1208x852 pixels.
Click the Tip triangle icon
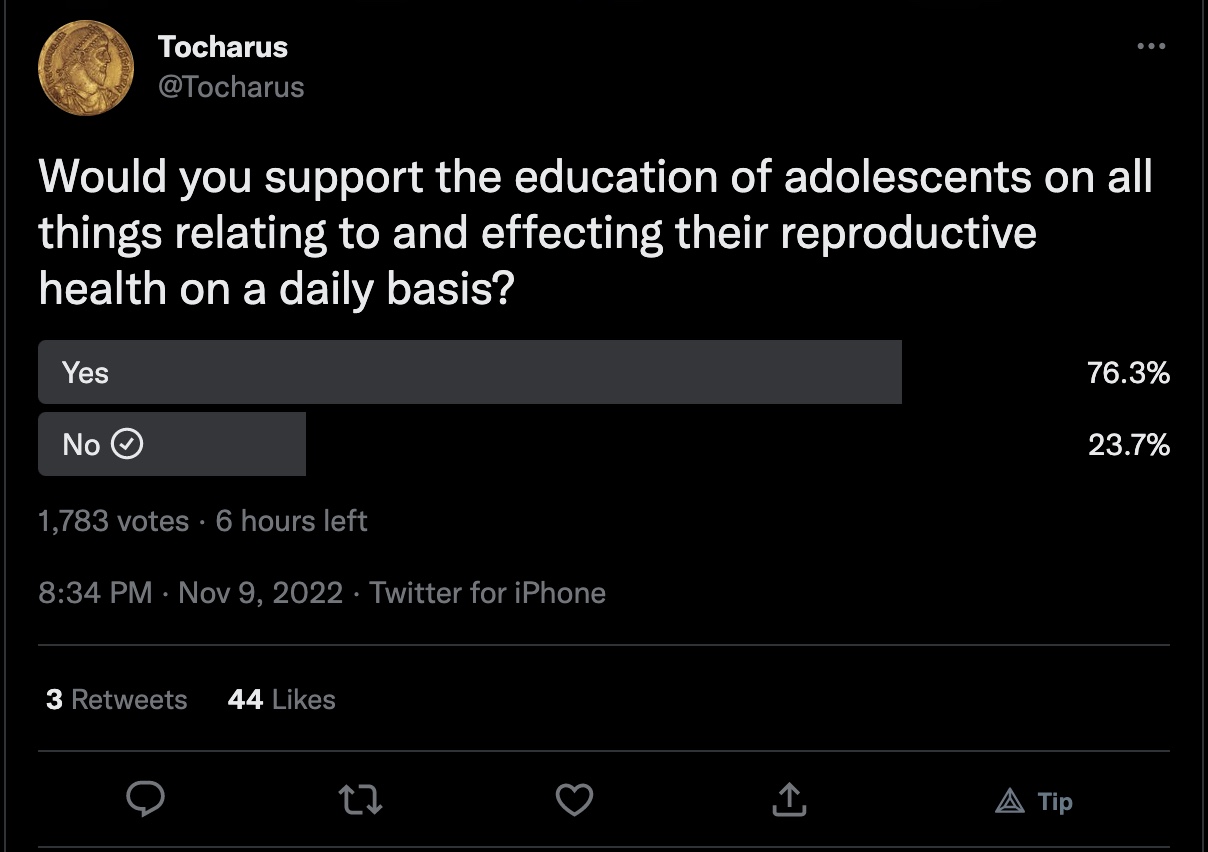tap(1009, 801)
